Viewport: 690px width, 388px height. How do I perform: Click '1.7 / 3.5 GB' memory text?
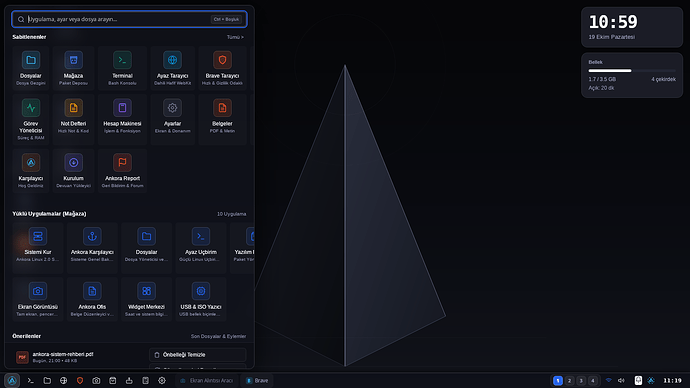[x=602, y=79]
